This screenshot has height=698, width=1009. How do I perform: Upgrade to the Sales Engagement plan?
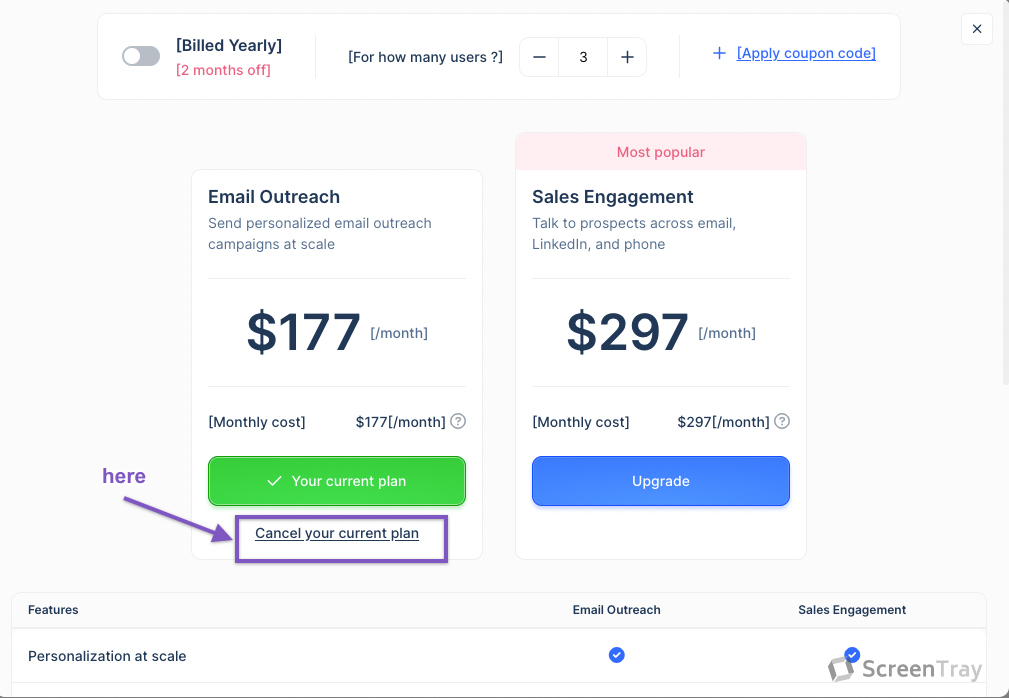661,481
